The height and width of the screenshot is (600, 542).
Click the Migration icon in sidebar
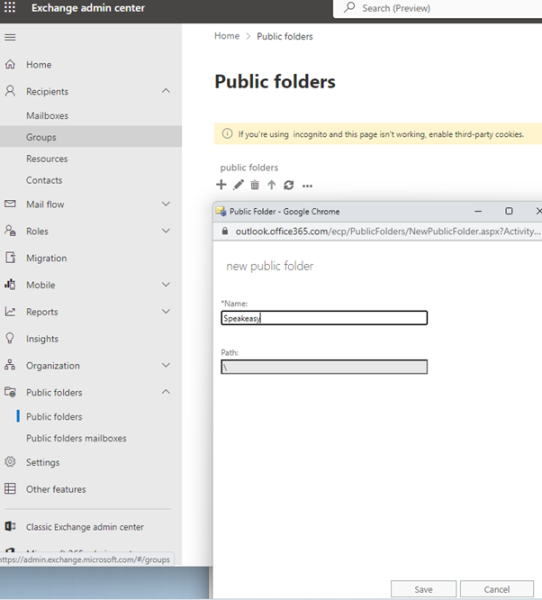click(x=10, y=258)
